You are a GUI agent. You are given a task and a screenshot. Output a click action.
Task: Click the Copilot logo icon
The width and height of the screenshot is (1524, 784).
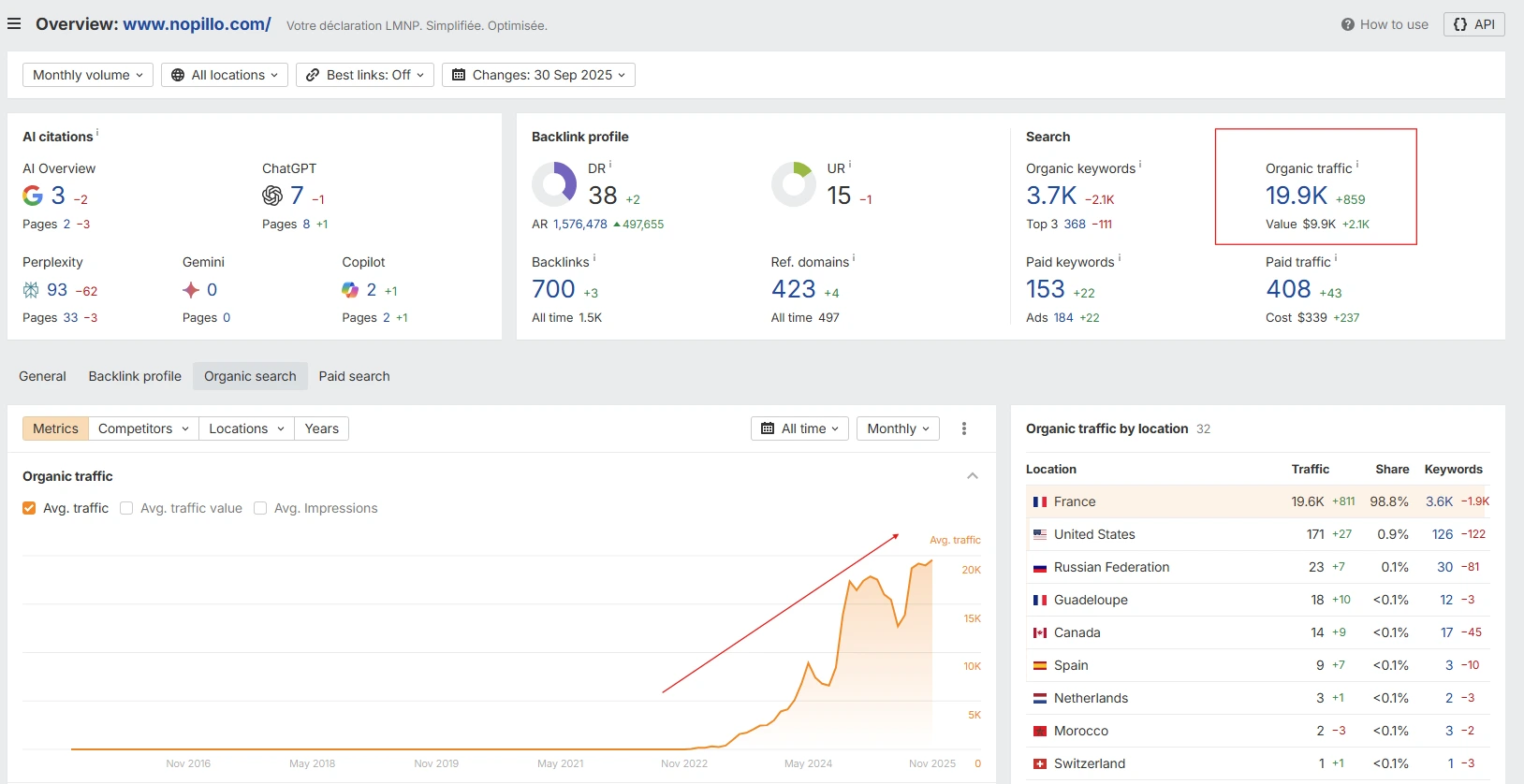click(x=350, y=290)
